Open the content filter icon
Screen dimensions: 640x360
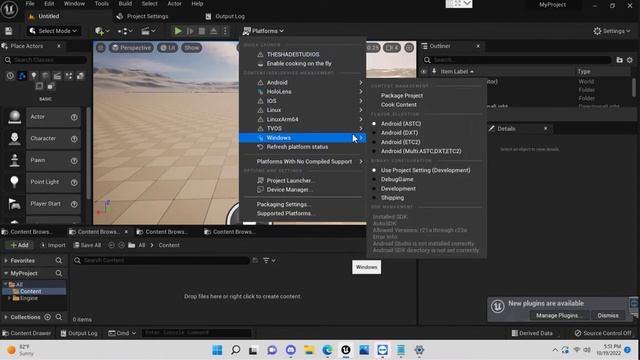(x=269, y=260)
